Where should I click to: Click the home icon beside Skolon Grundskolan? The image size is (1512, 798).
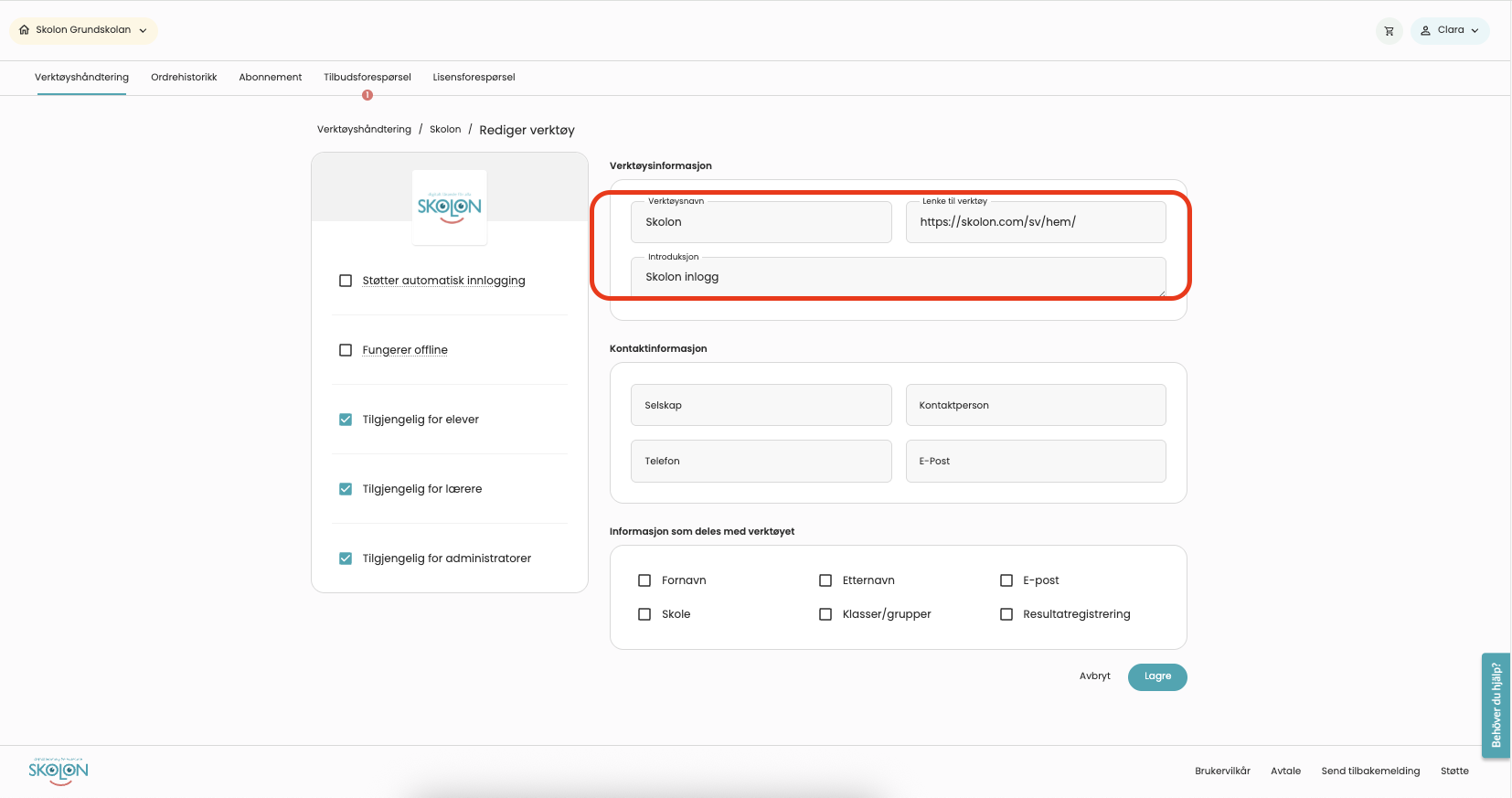click(25, 30)
